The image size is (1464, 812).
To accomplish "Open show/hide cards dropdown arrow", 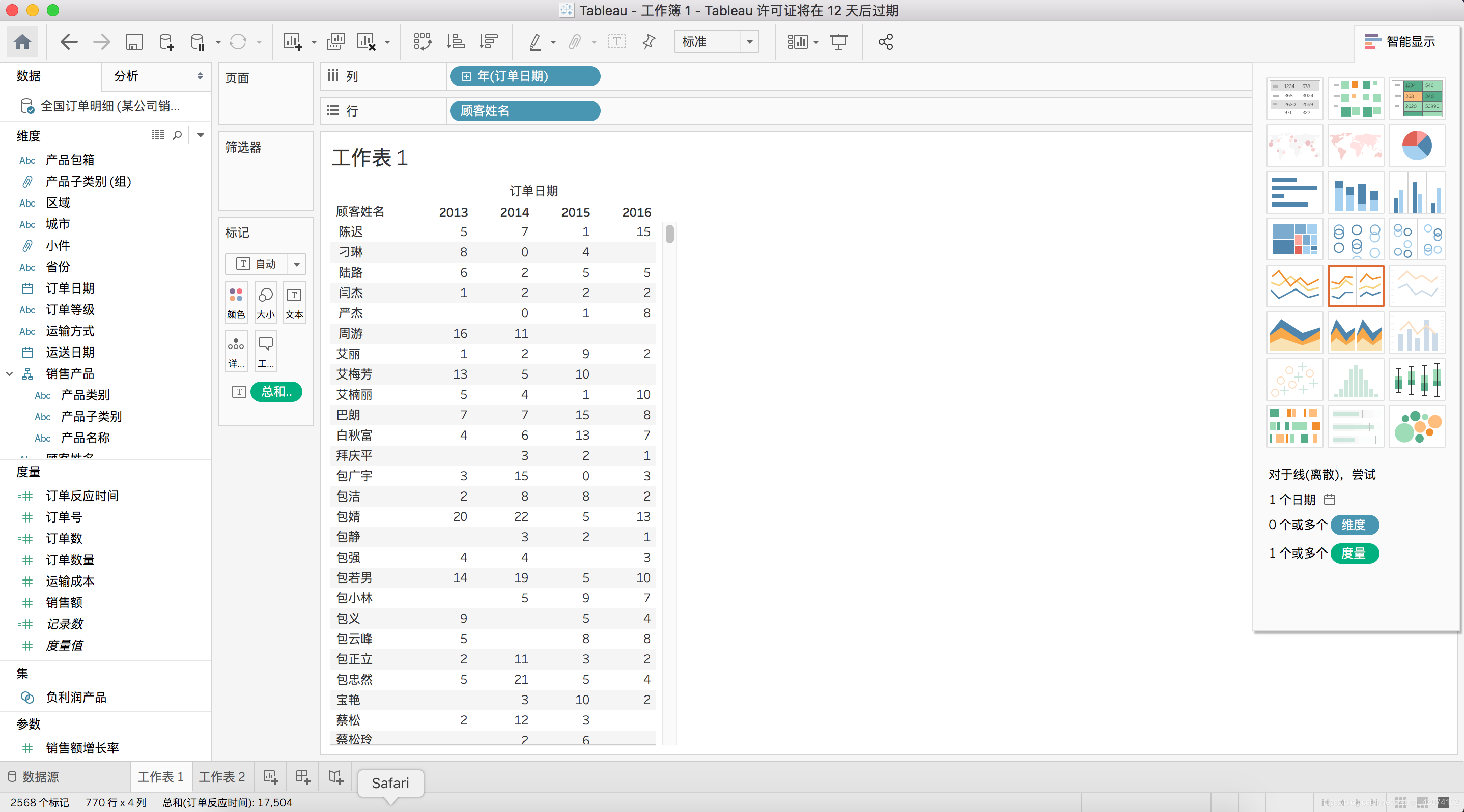I will point(816,42).
